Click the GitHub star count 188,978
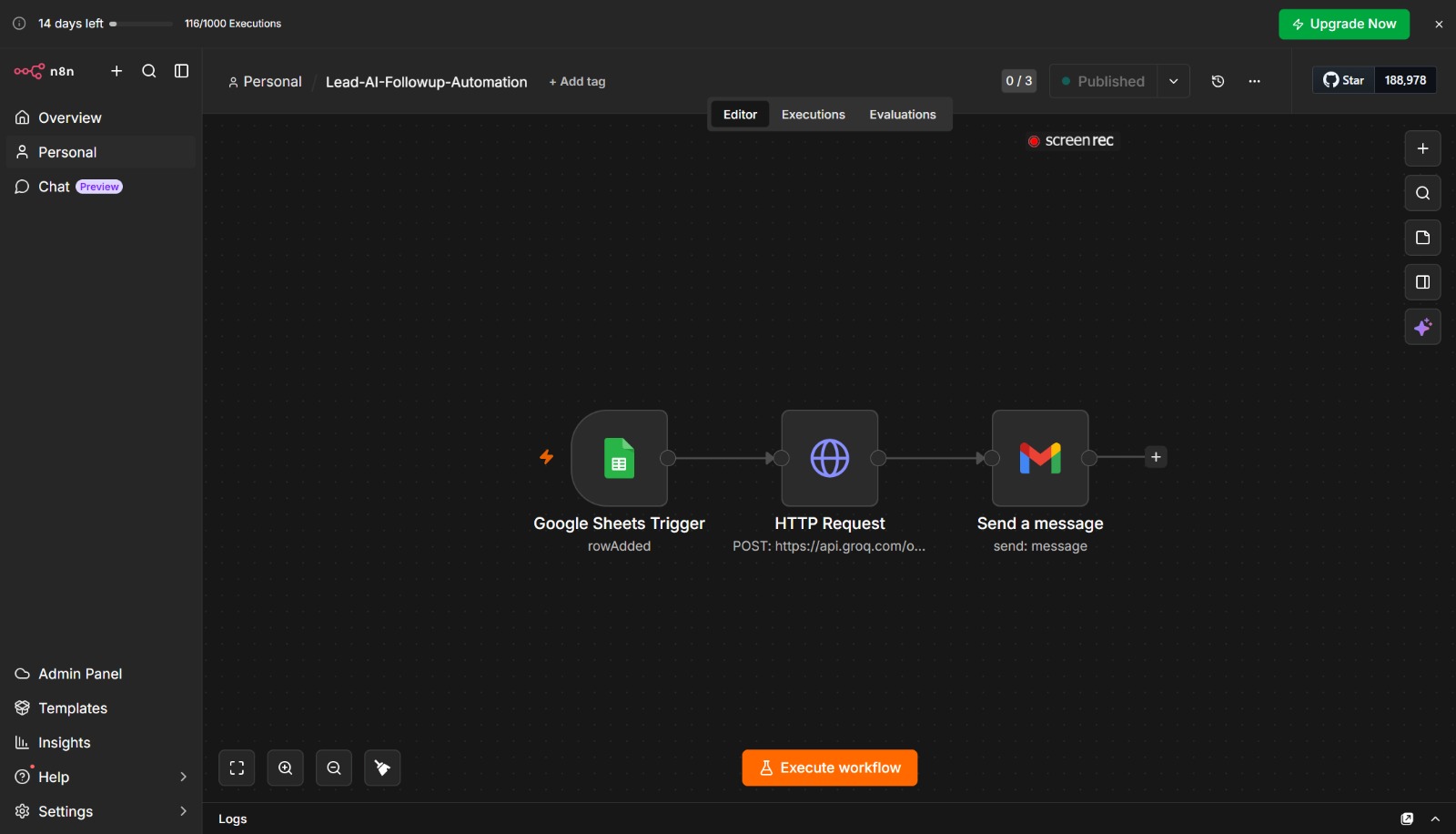 click(1405, 80)
